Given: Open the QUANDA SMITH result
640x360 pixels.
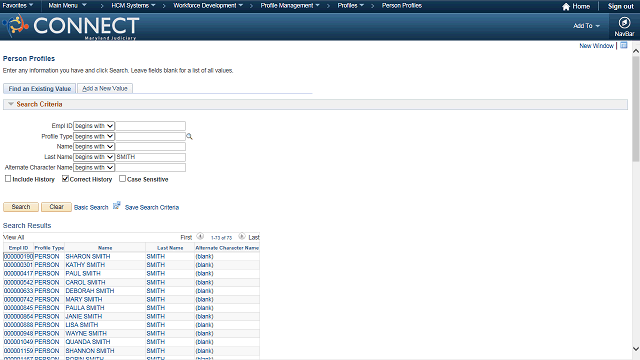Looking at the screenshot, I should click(88, 342).
